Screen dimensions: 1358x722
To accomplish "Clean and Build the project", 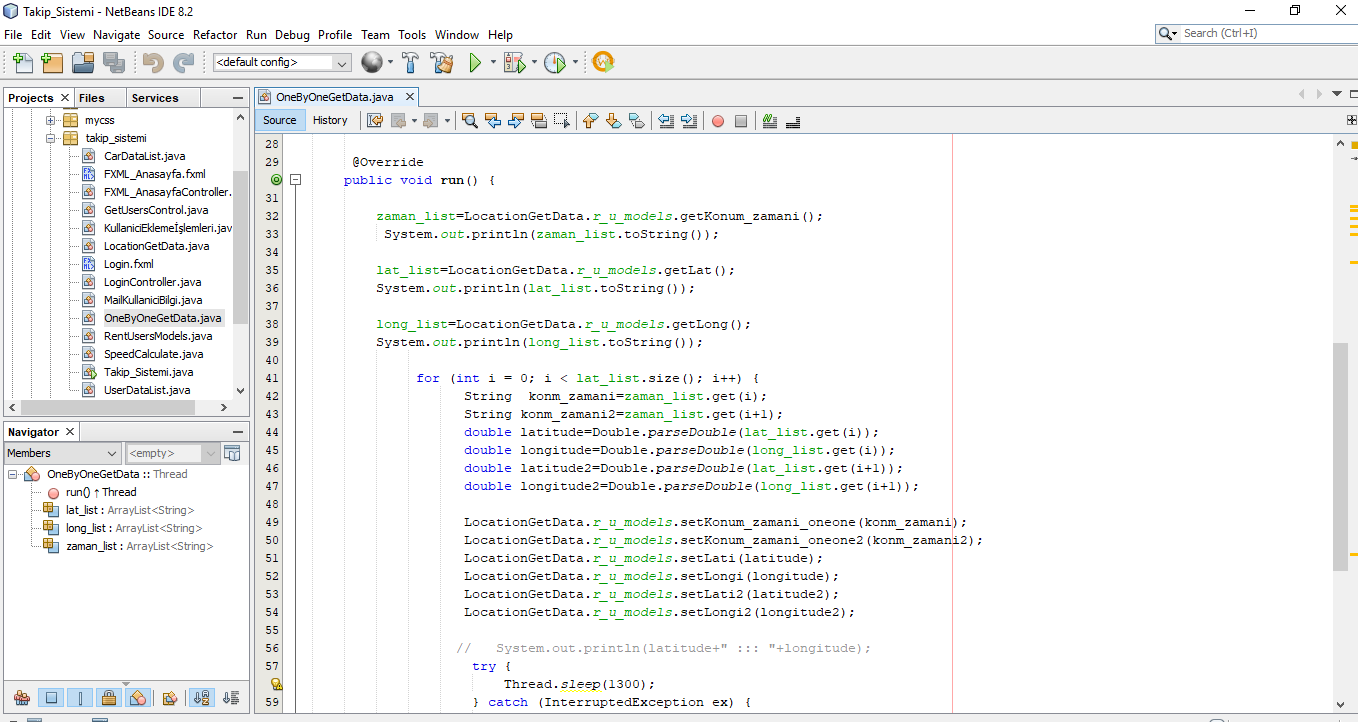I will tap(442, 62).
